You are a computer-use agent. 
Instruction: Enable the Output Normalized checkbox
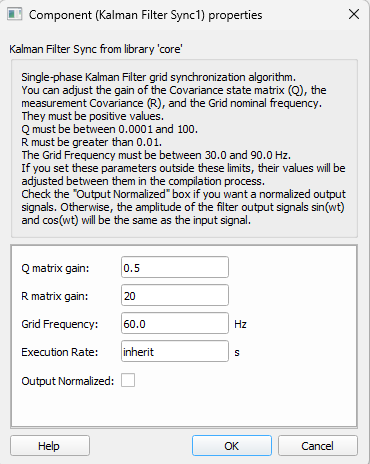pos(128,380)
